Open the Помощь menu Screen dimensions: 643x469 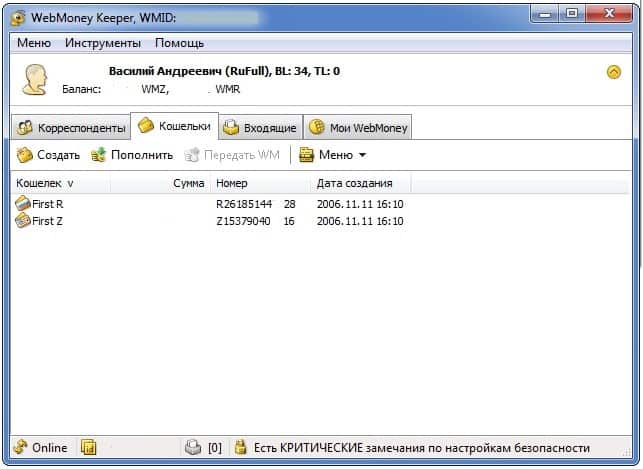pyautogui.click(x=180, y=43)
